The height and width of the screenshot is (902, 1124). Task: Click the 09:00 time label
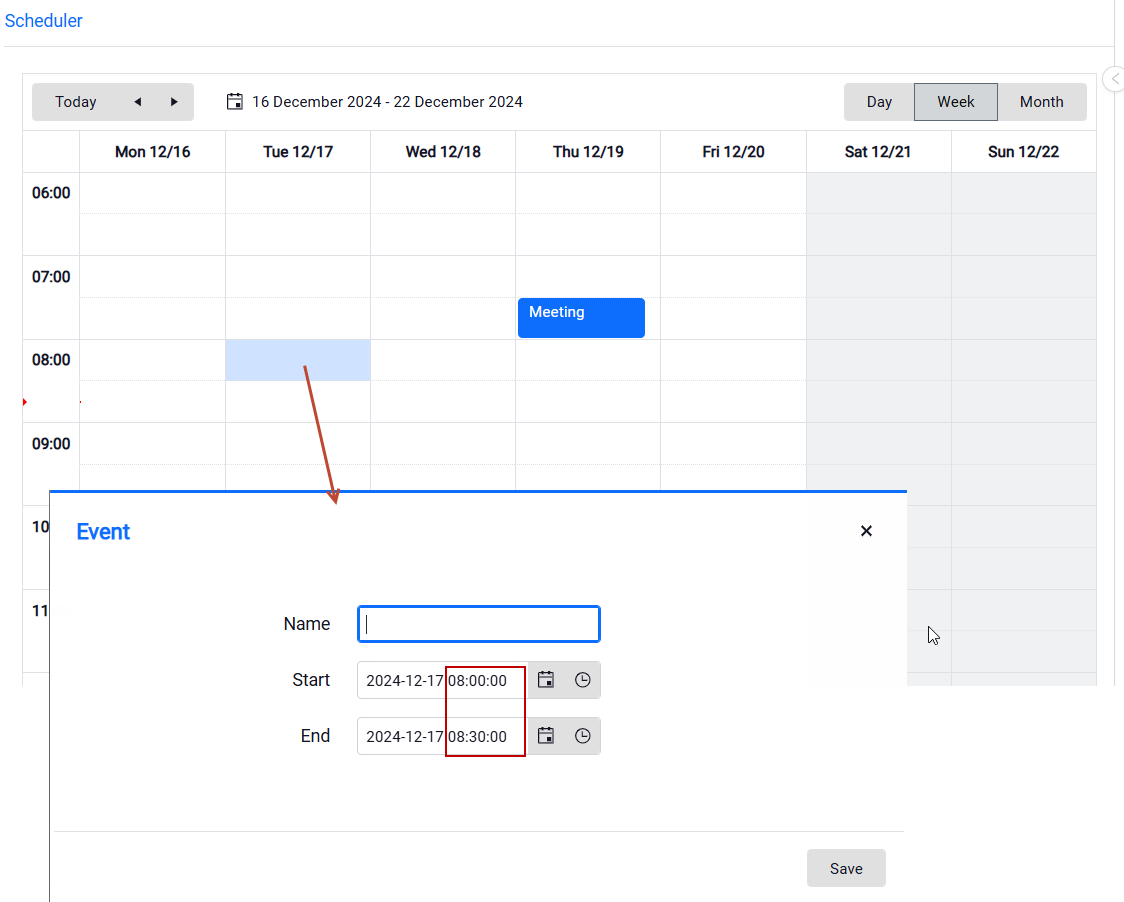point(51,444)
